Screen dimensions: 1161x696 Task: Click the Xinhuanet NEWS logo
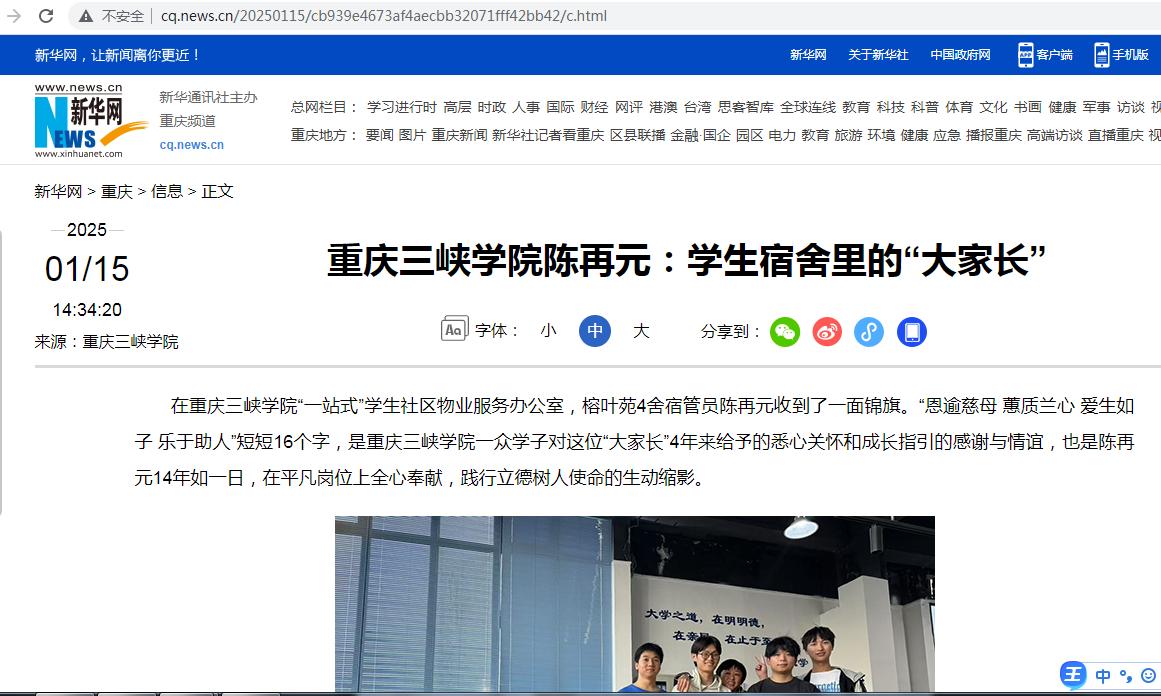click(90, 121)
